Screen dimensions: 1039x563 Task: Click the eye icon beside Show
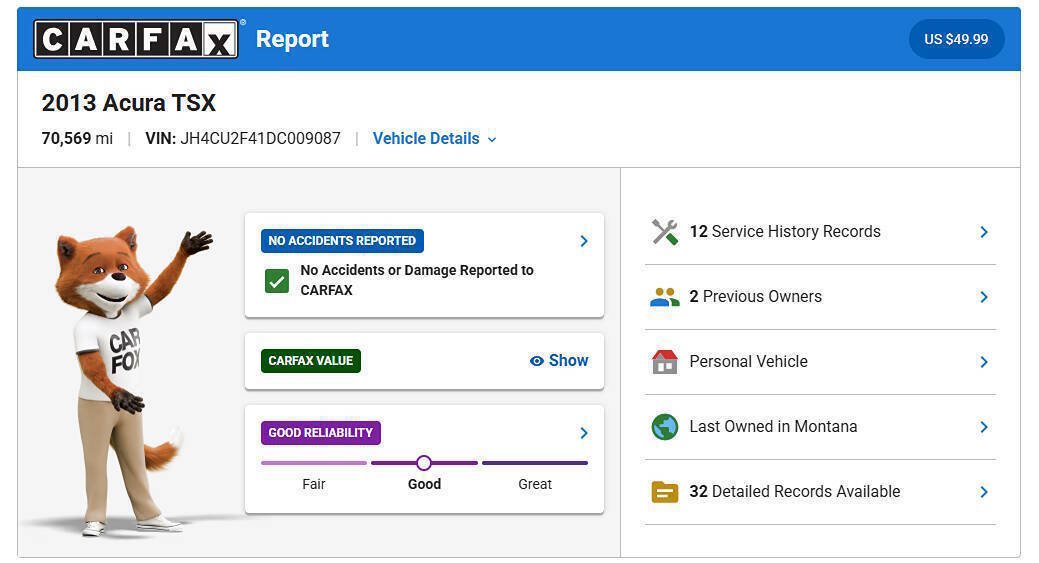click(x=537, y=361)
